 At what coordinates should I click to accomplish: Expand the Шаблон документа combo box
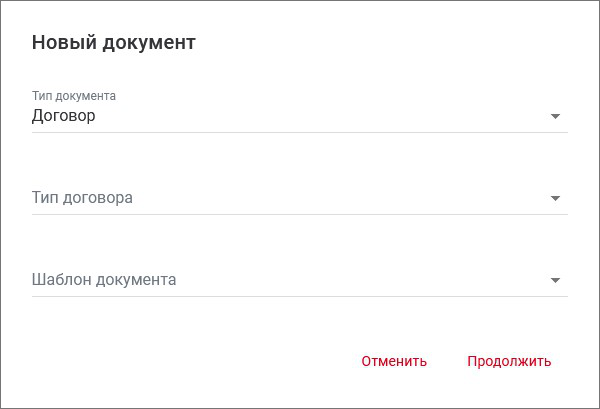(x=299, y=280)
